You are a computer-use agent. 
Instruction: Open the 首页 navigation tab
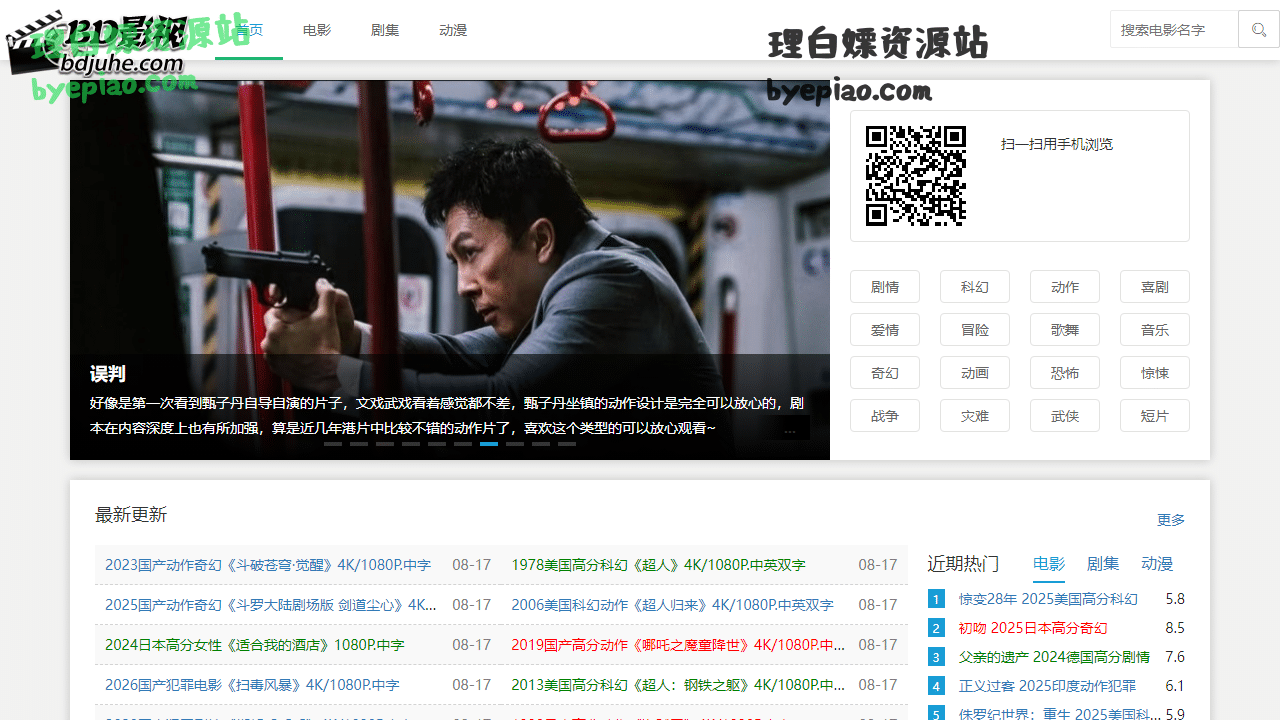[249, 30]
